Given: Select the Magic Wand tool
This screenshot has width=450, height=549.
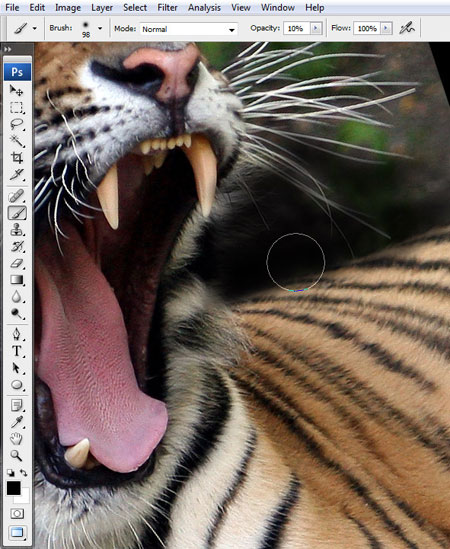Looking at the screenshot, I should point(16,141).
